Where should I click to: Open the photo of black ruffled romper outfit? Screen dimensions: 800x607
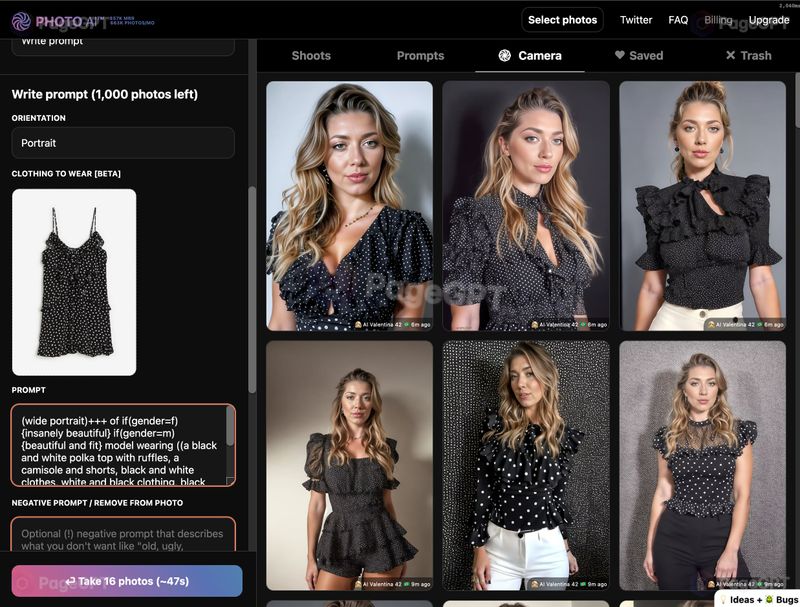(x=349, y=466)
